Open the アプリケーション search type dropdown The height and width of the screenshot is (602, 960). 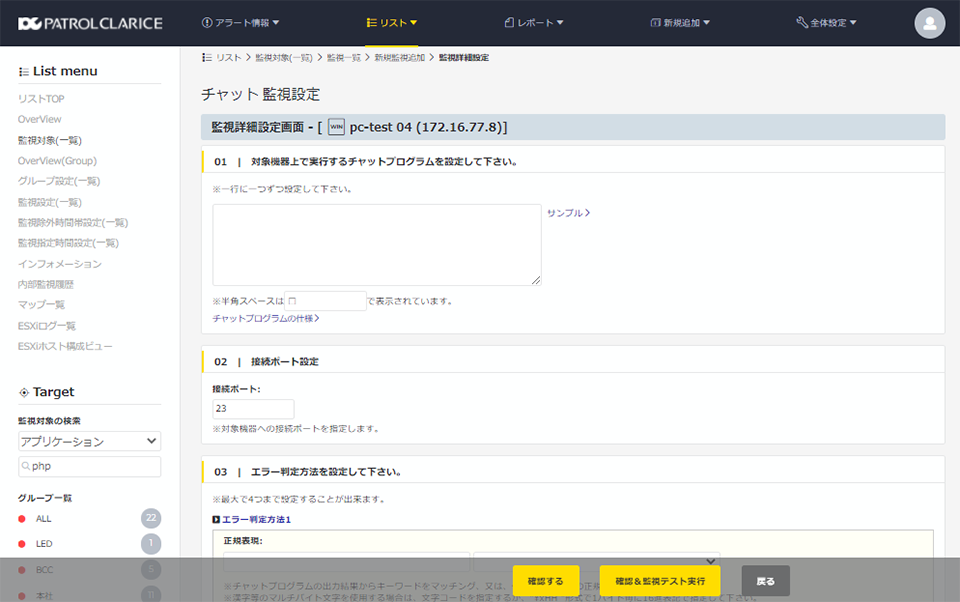pyautogui.click(x=89, y=442)
